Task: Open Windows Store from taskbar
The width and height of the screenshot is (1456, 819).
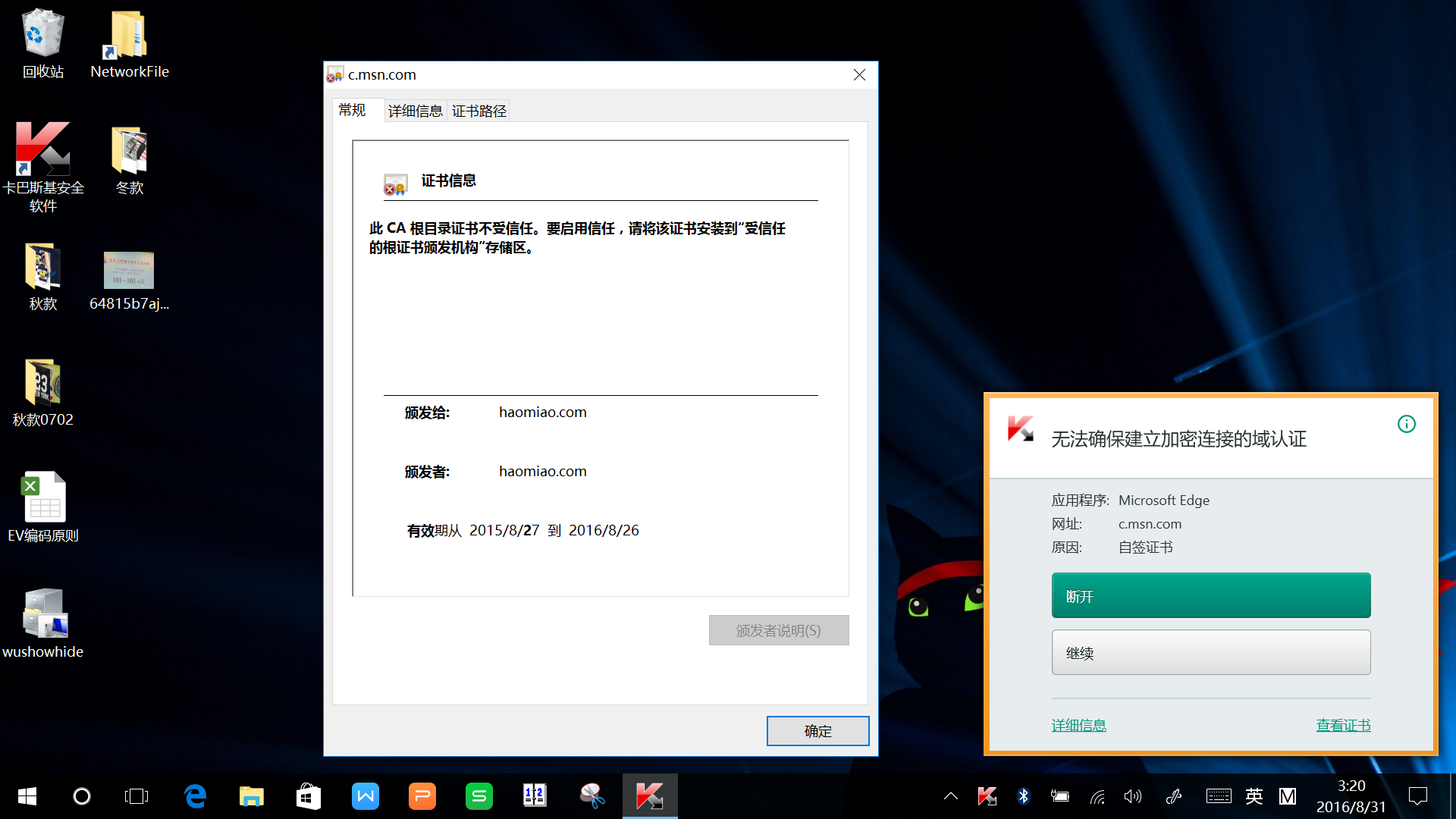Action: (309, 796)
